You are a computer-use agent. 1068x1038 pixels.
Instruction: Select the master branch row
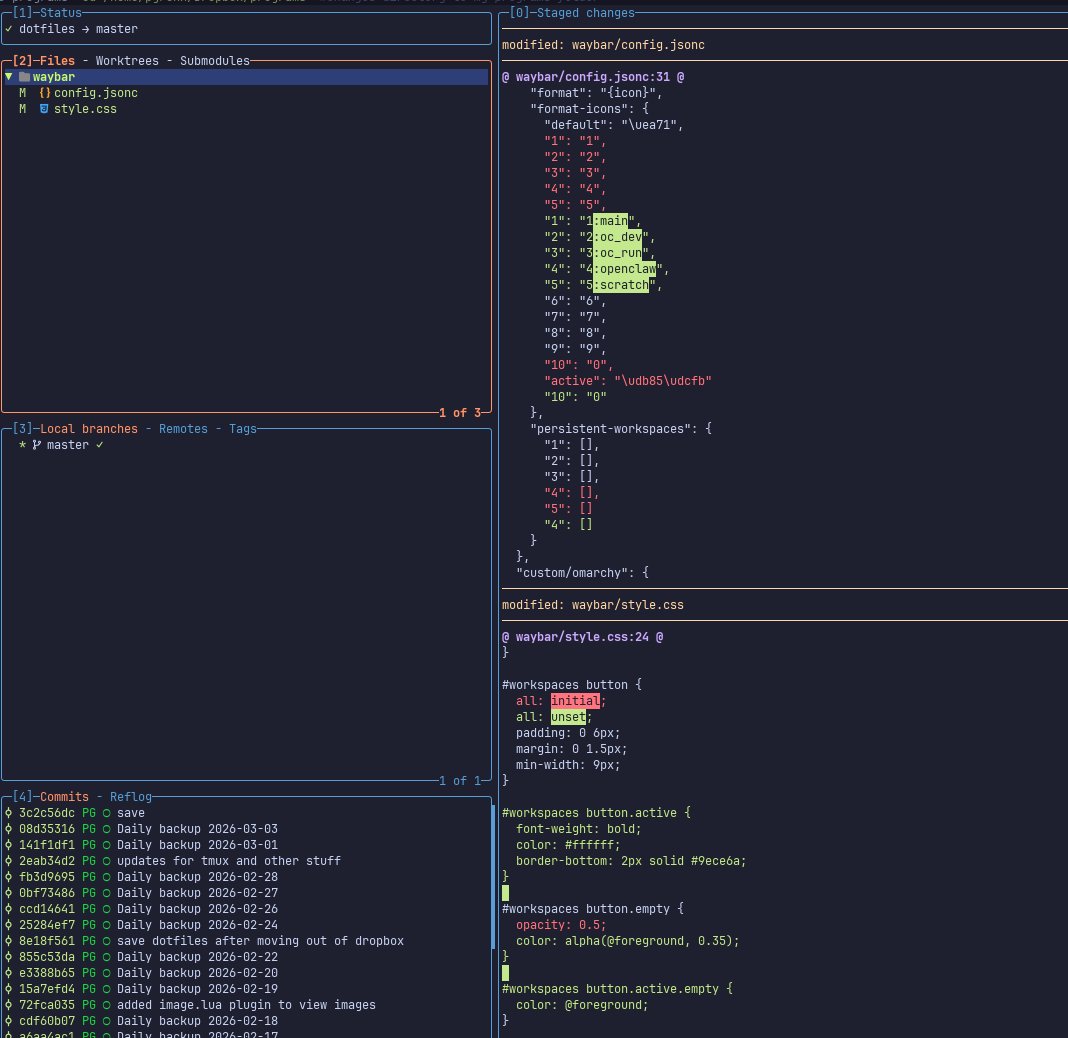tap(246, 445)
